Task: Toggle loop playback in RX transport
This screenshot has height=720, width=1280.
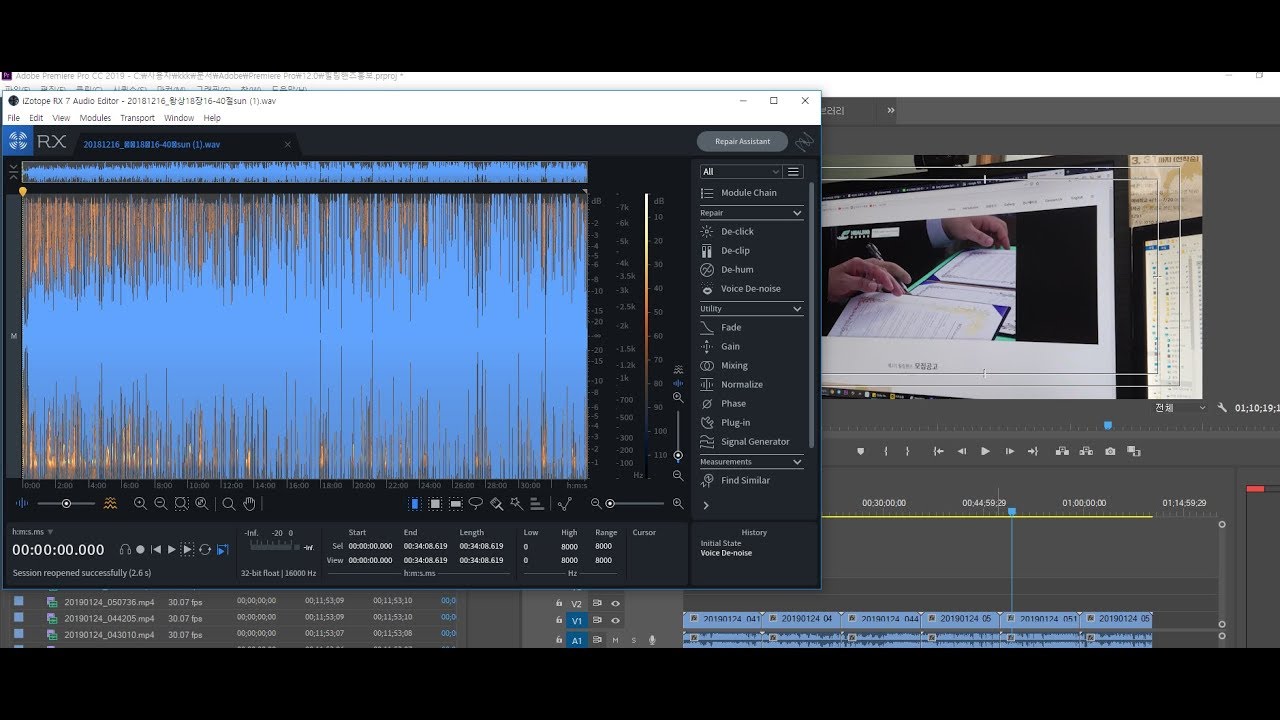Action: pyautogui.click(x=205, y=549)
